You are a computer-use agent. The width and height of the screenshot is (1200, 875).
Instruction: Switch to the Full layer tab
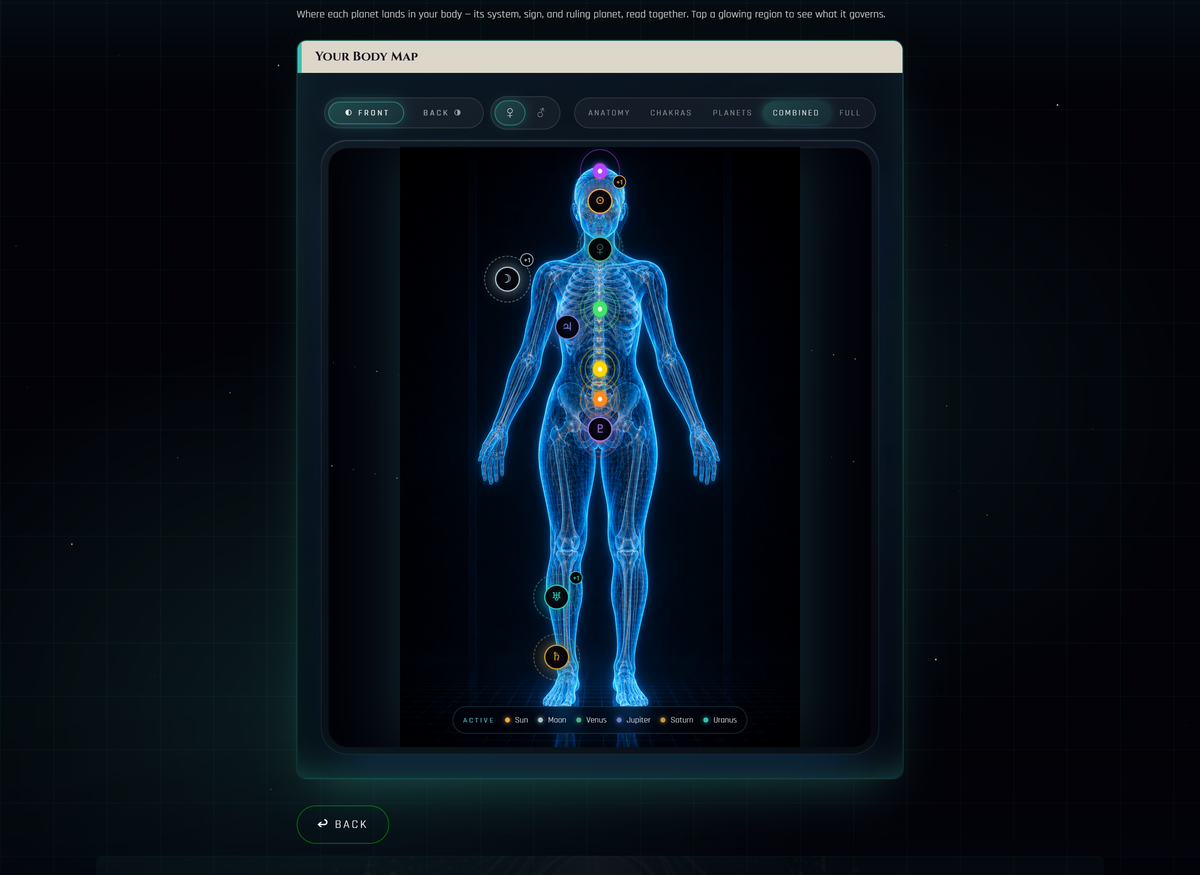(850, 113)
